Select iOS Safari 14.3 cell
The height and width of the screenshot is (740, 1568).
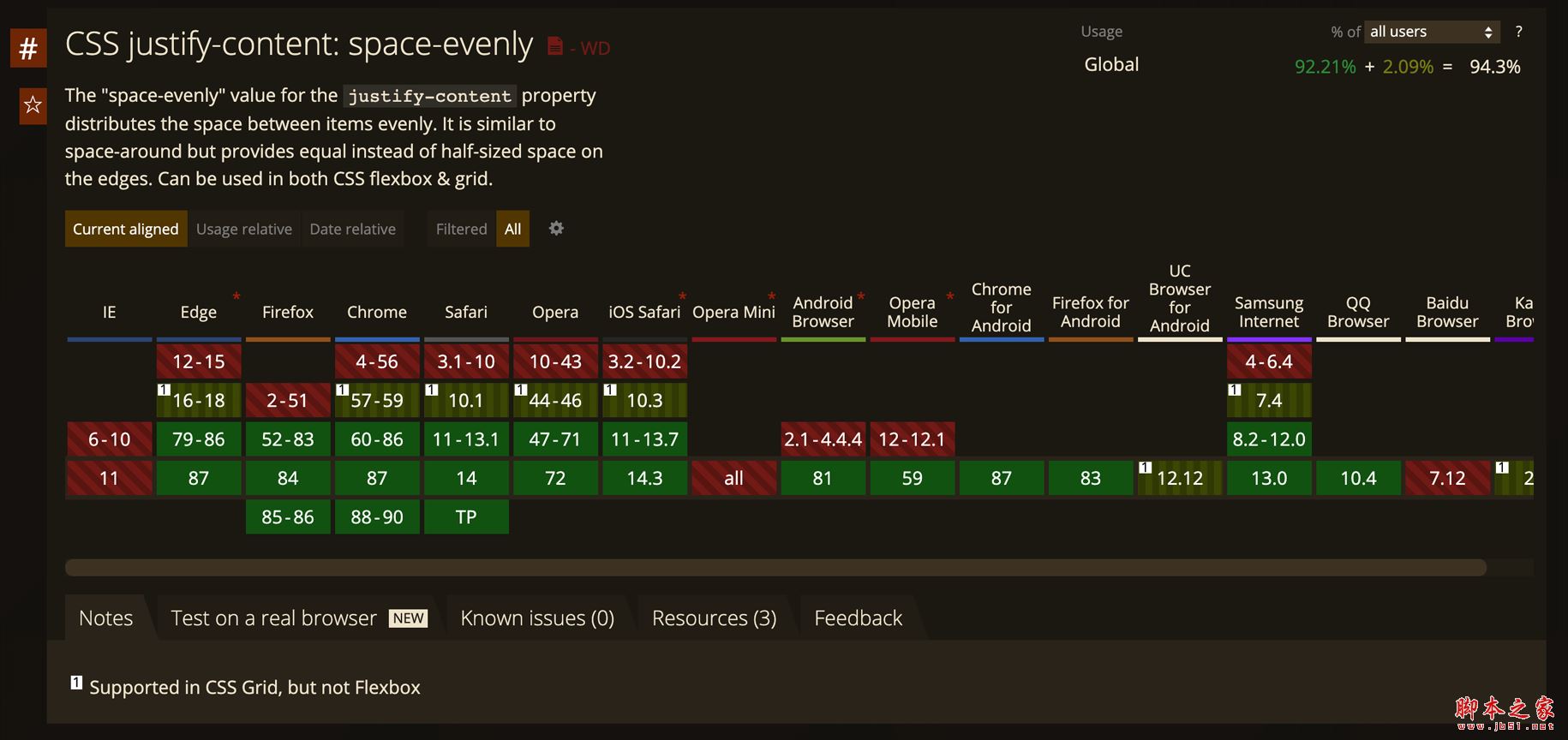coord(644,478)
